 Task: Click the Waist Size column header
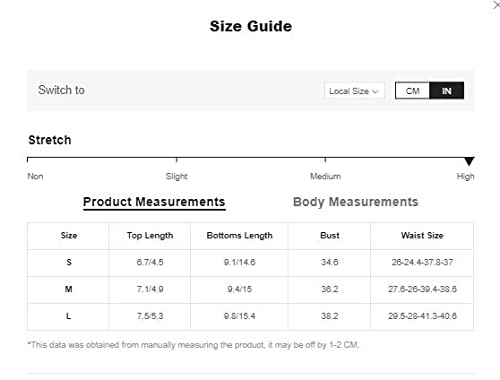tap(422, 235)
